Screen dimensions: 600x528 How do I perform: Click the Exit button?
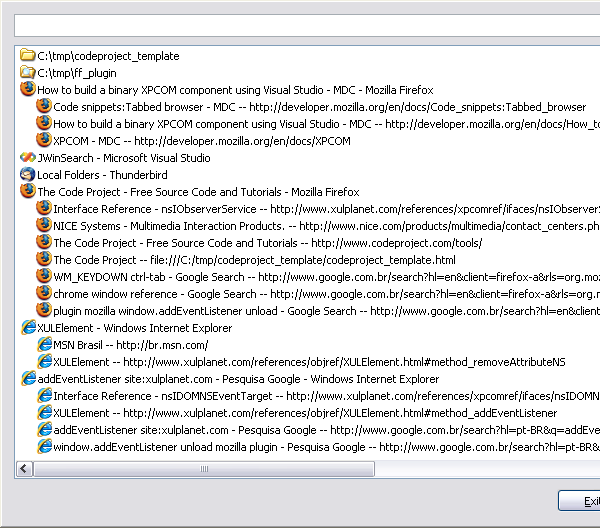coord(579,501)
